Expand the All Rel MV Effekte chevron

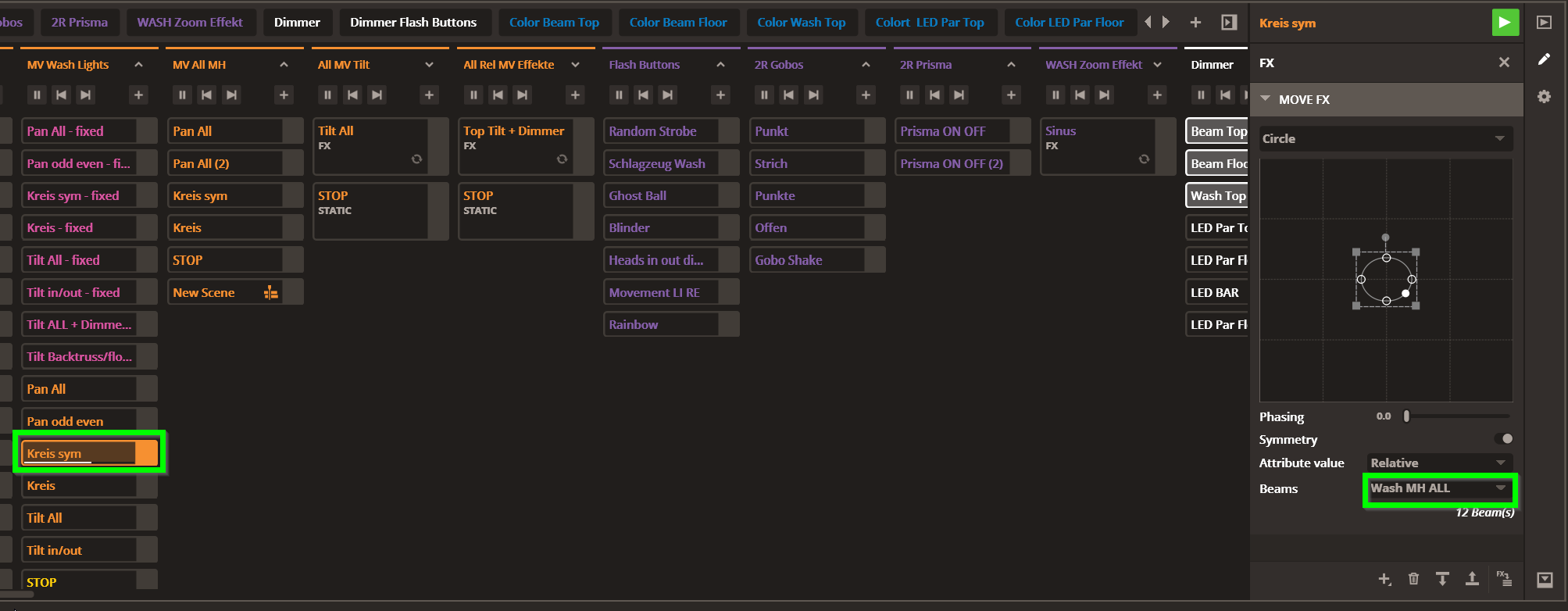point(575,64)
